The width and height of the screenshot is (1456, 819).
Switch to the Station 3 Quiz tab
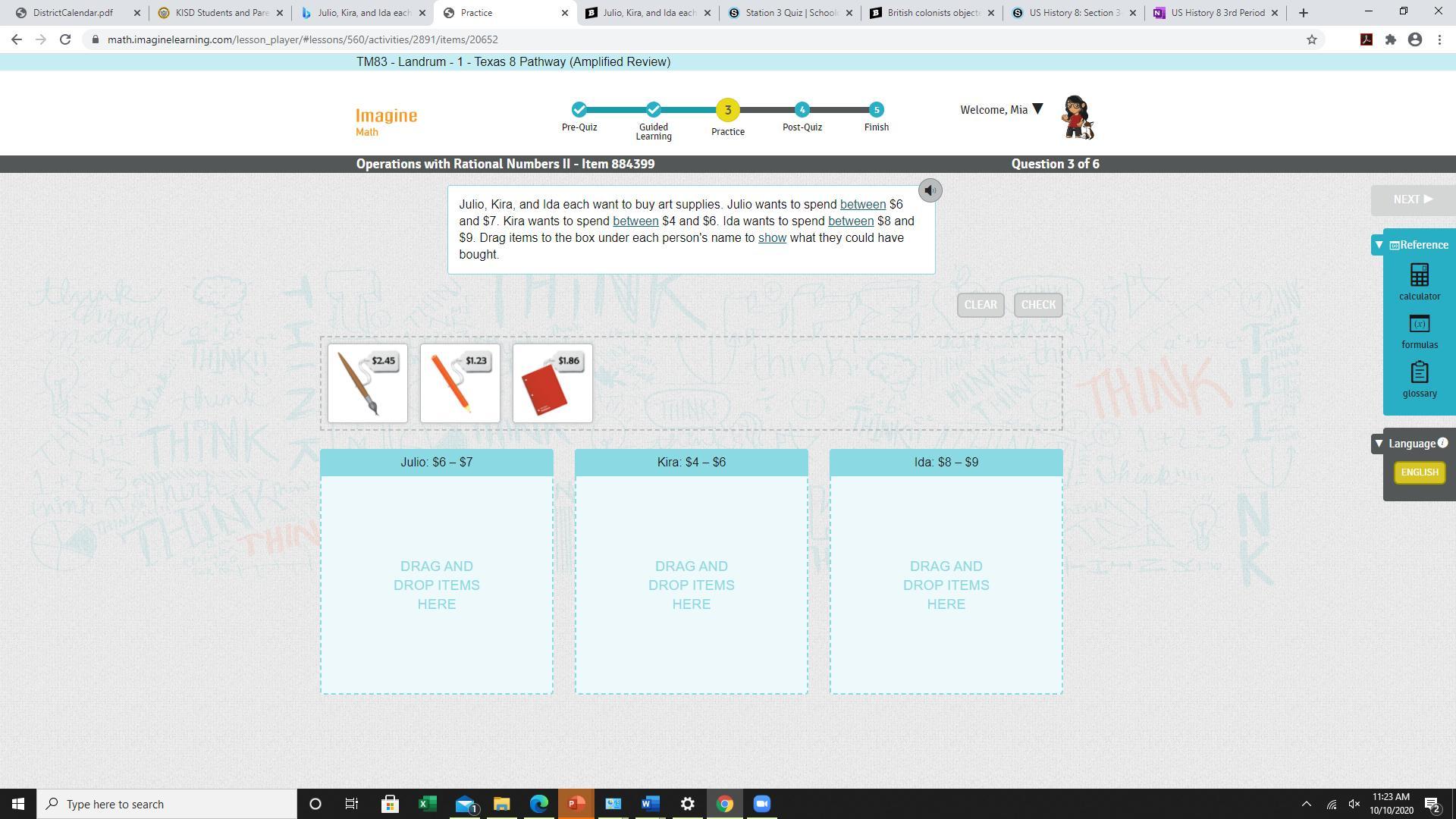[x=789, y=13]
